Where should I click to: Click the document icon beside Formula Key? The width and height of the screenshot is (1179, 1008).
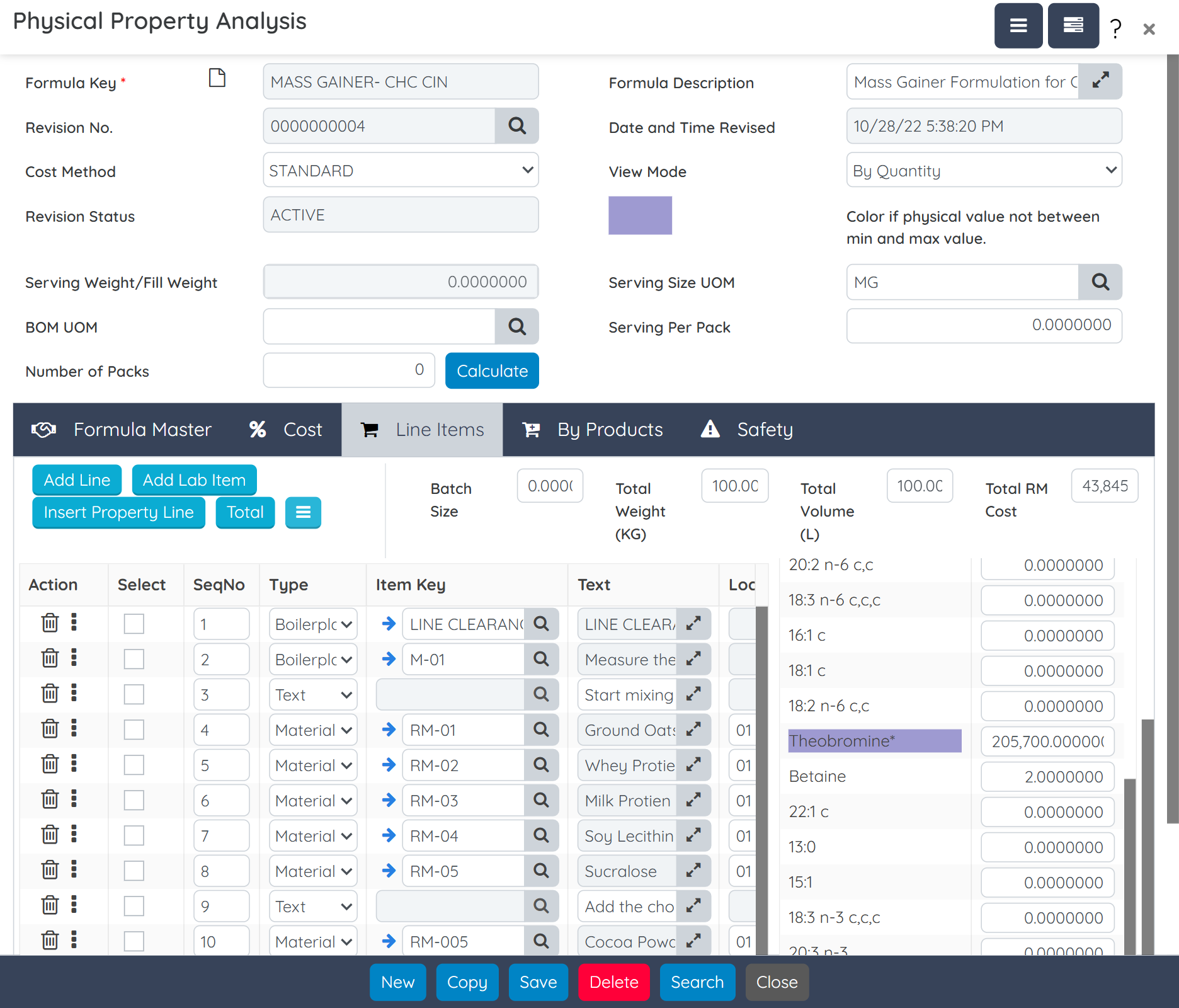click(x=217, y=78)
